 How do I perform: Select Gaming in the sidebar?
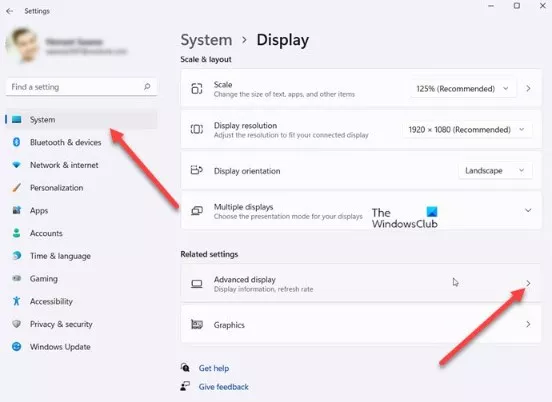(81, 278)
